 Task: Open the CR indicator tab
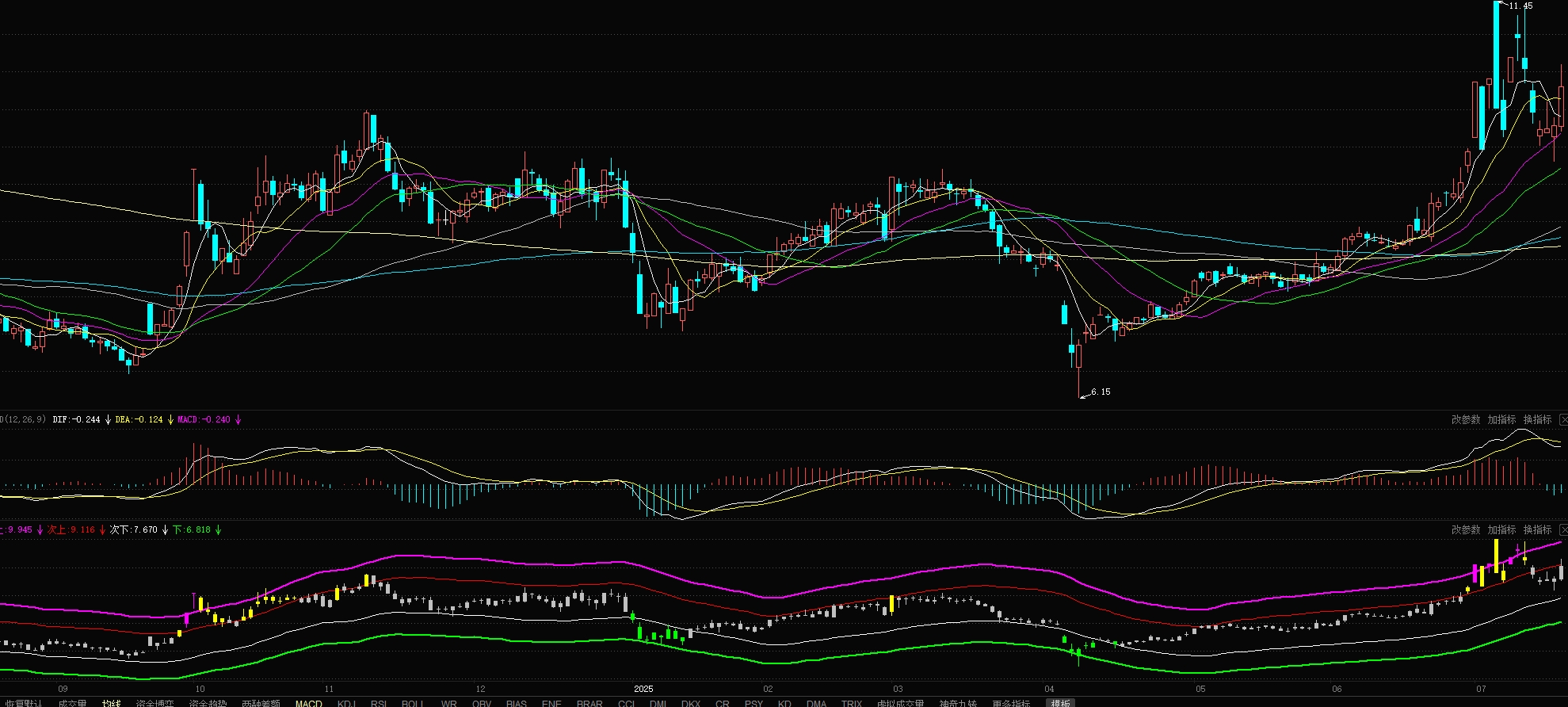coord(723,703)
